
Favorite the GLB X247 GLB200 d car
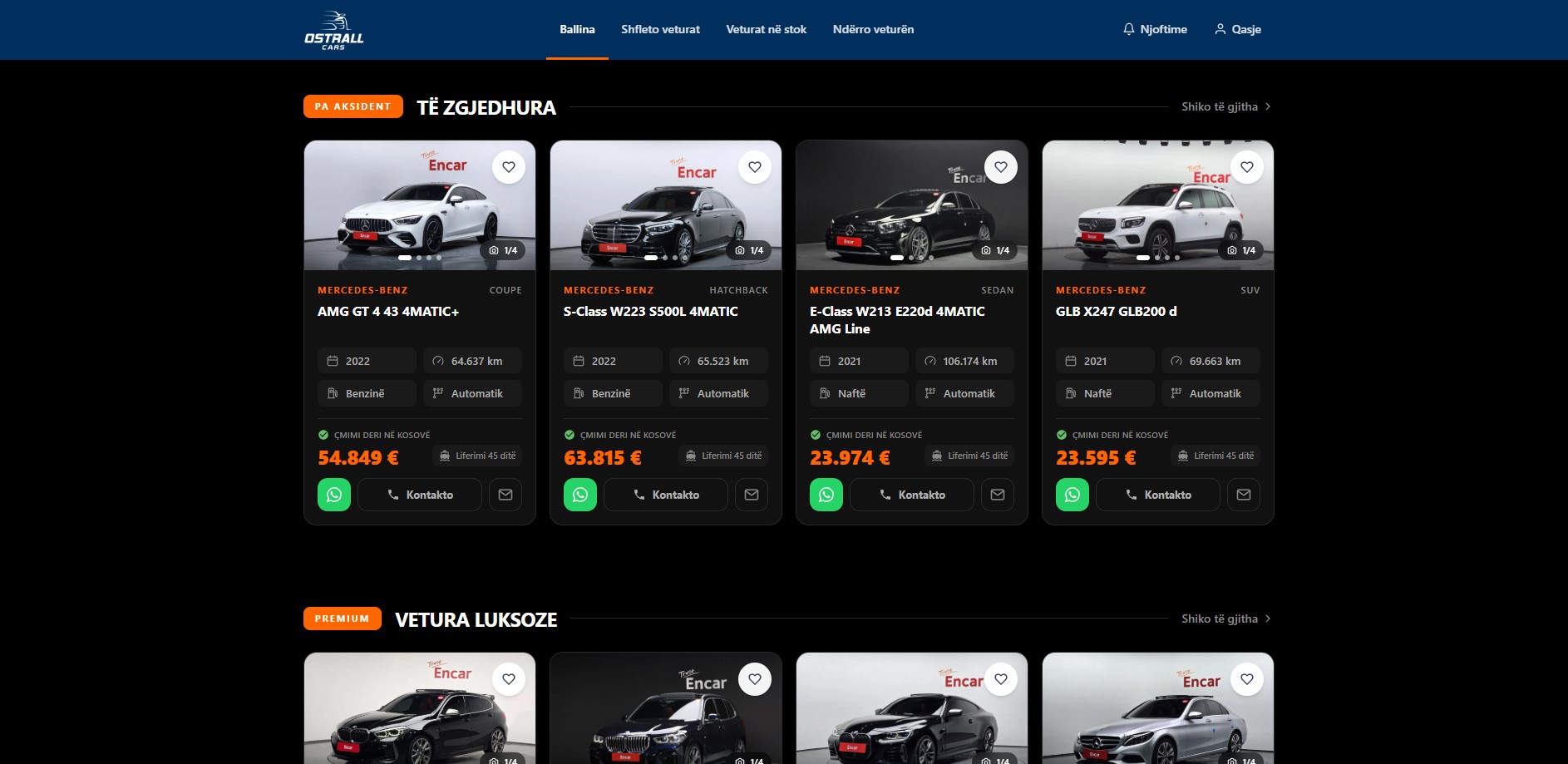(x=1247, y=167)
